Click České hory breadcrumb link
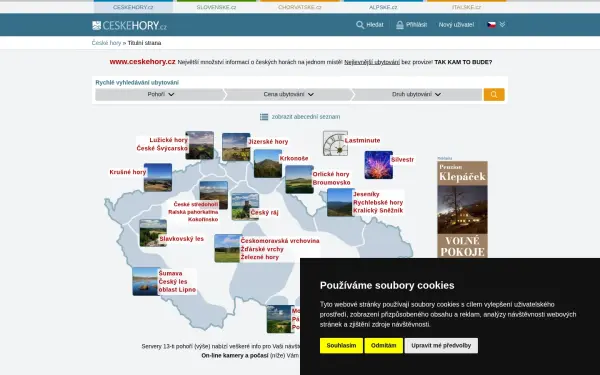600x375 pixels. pyautogui.click(x=106, y=43)
